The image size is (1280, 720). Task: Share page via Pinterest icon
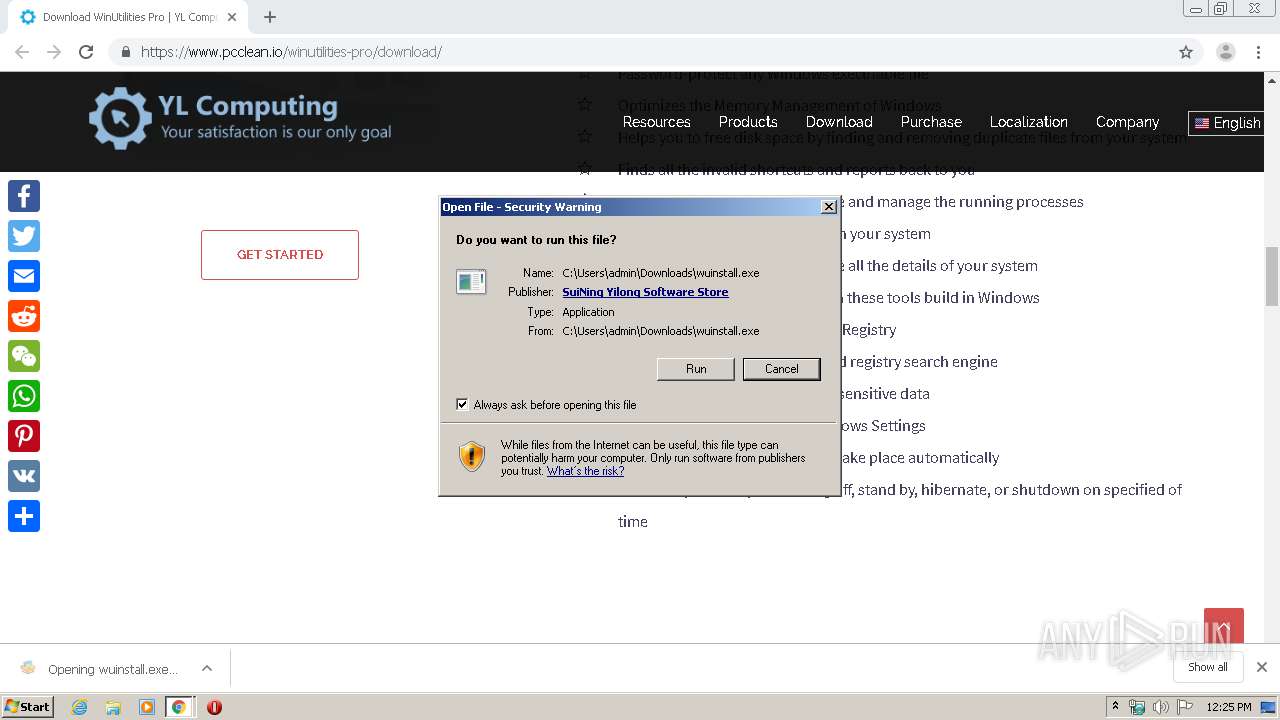(24, 436)
